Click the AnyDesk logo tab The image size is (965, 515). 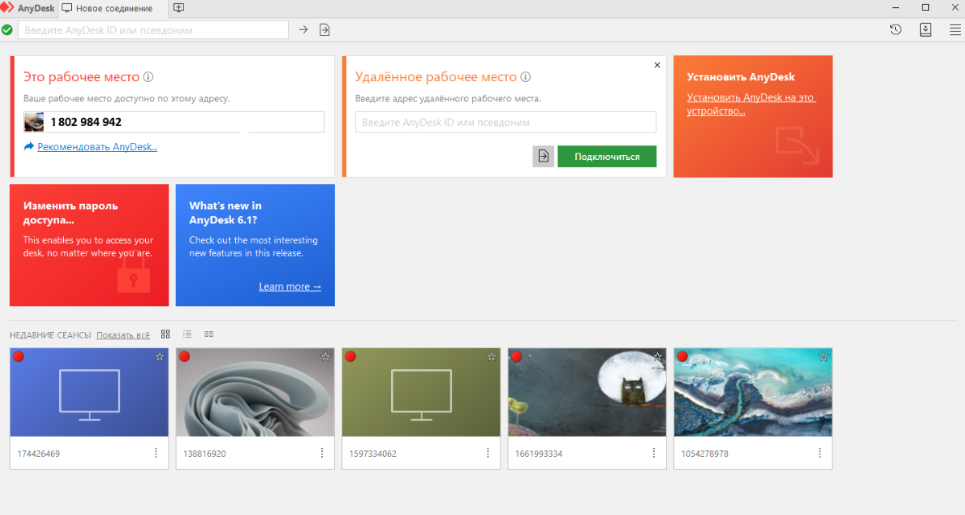(x=28, y=9)
